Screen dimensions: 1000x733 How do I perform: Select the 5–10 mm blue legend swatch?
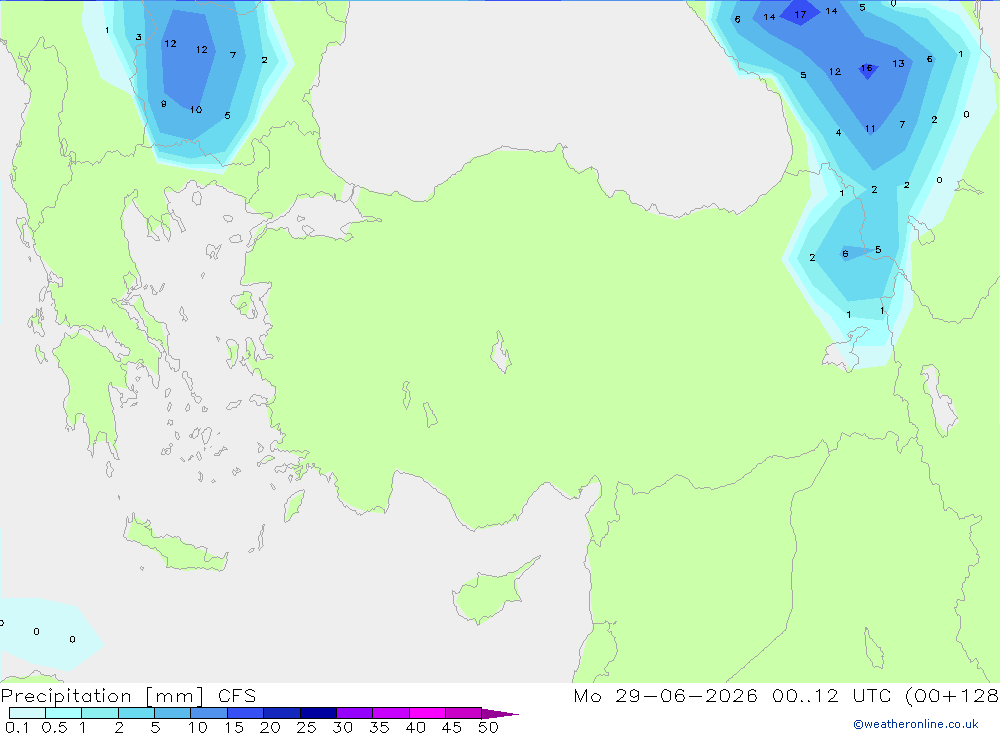172,713
